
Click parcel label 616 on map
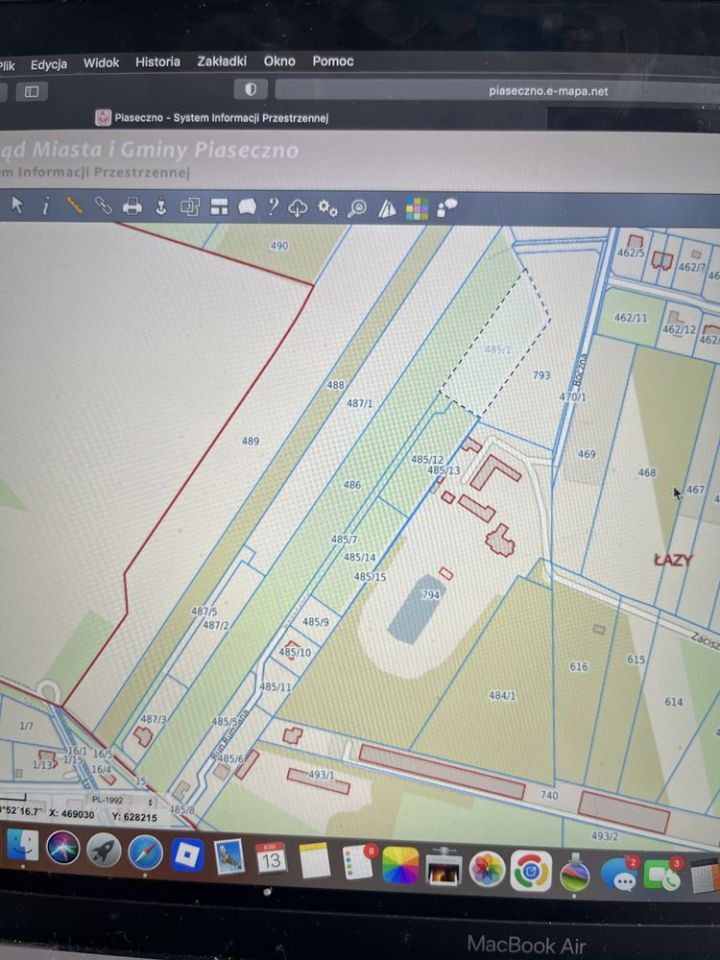click(579, 667)
